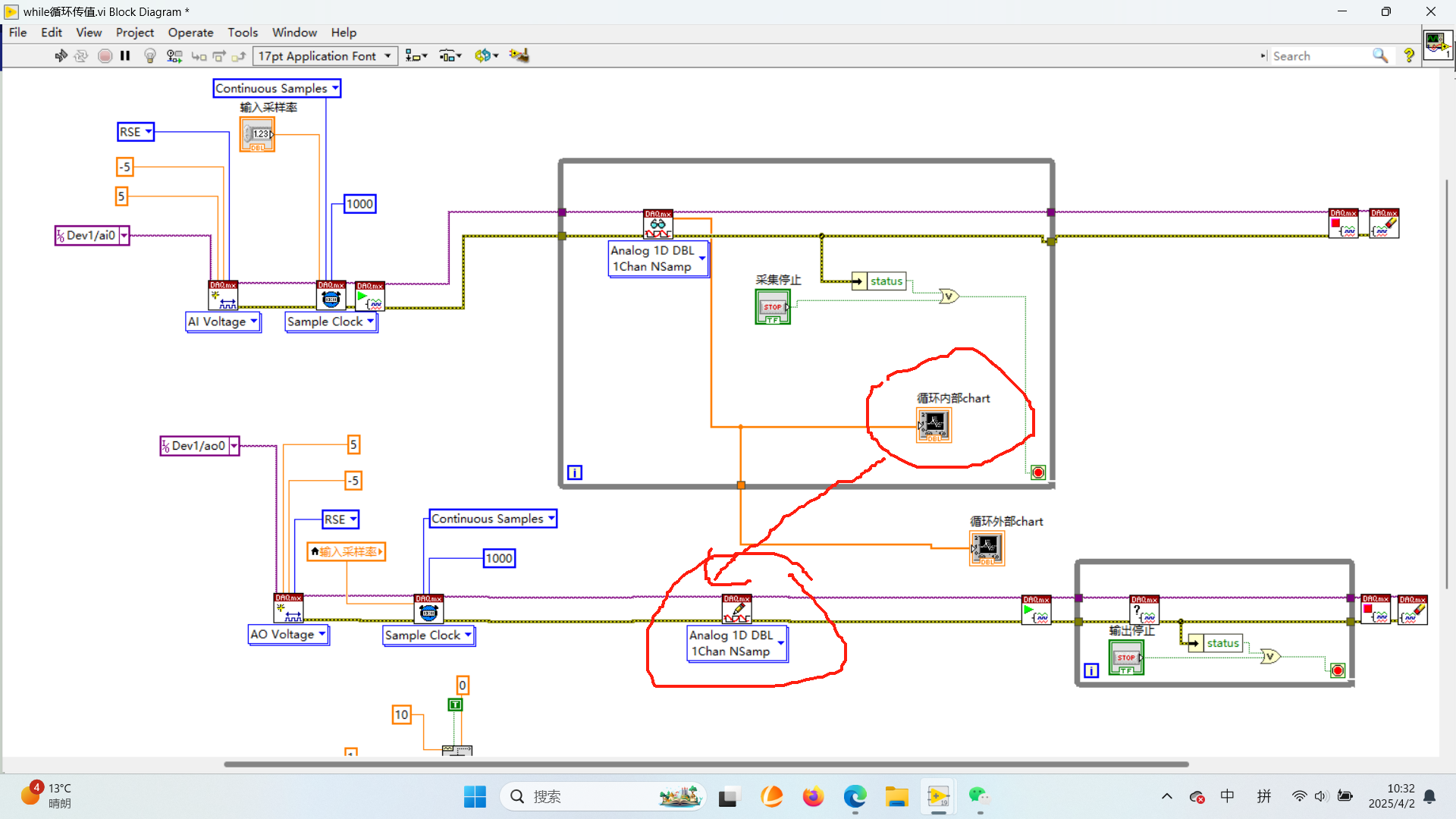
Task: Open the Operate menu
Action: point(190,33)
